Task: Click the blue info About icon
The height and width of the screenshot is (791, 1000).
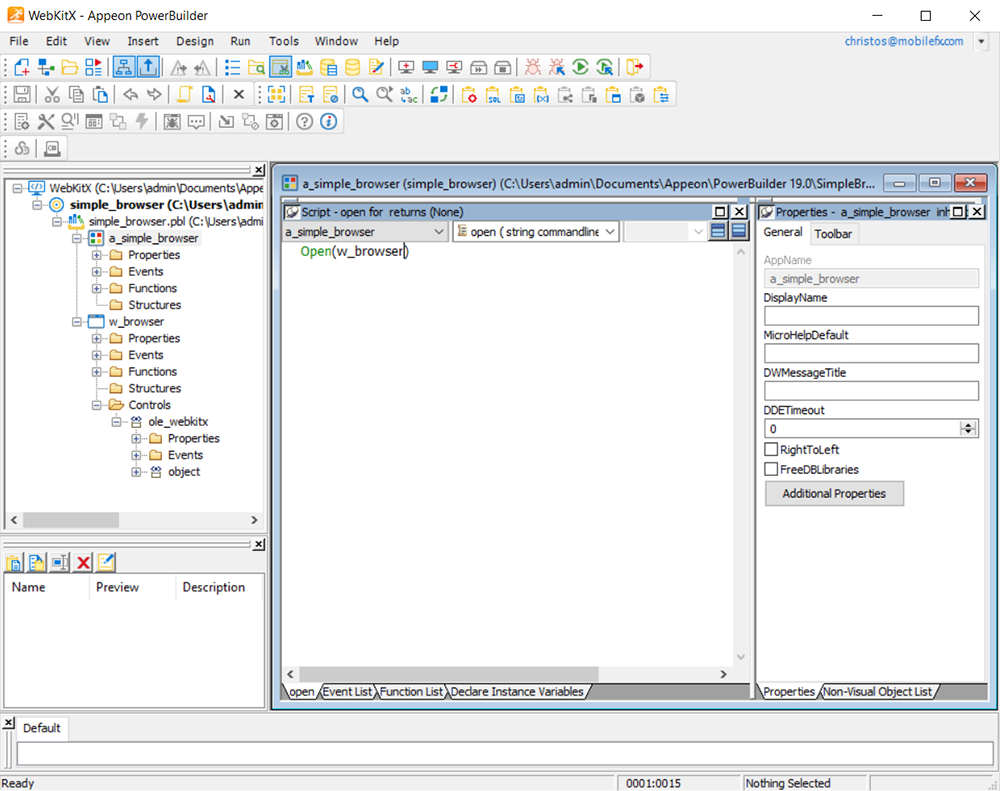Action: tap(329, 121)
